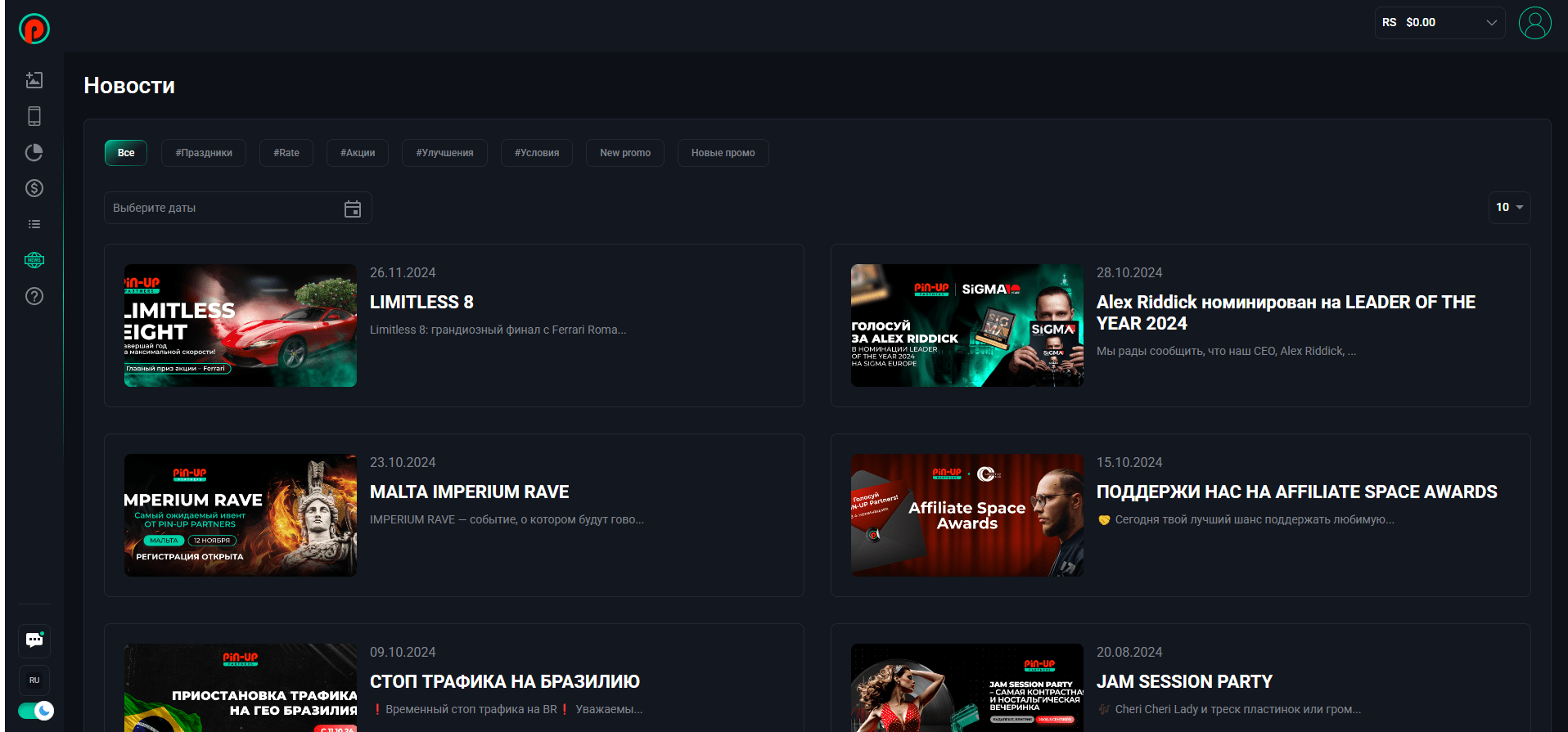Viewport: 1568px width, 732px height.
Task: Open the list sidebar icon
Action: pyautogui.click(x=34, y=224)
